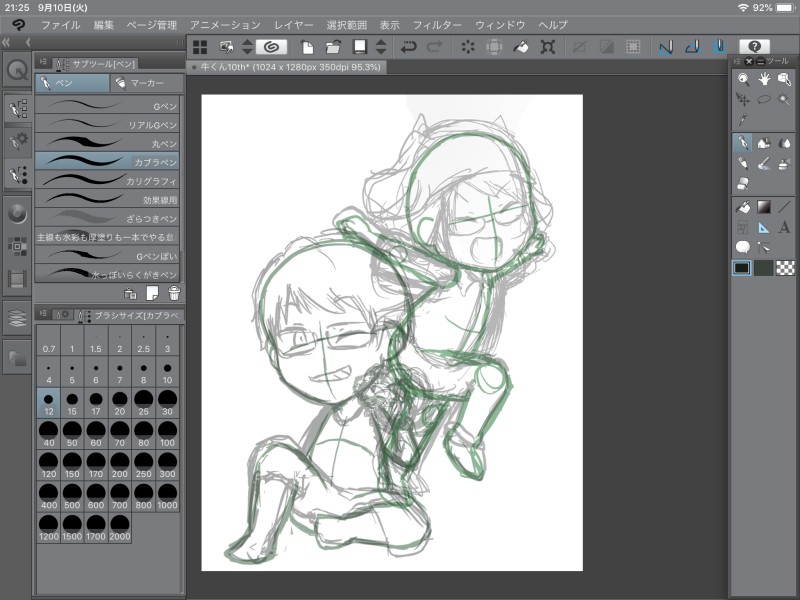Viewport: 800px width, 600px height.
Task: Select the Zoom magnifier tool in Tool palette
Action: pos(743,79)
